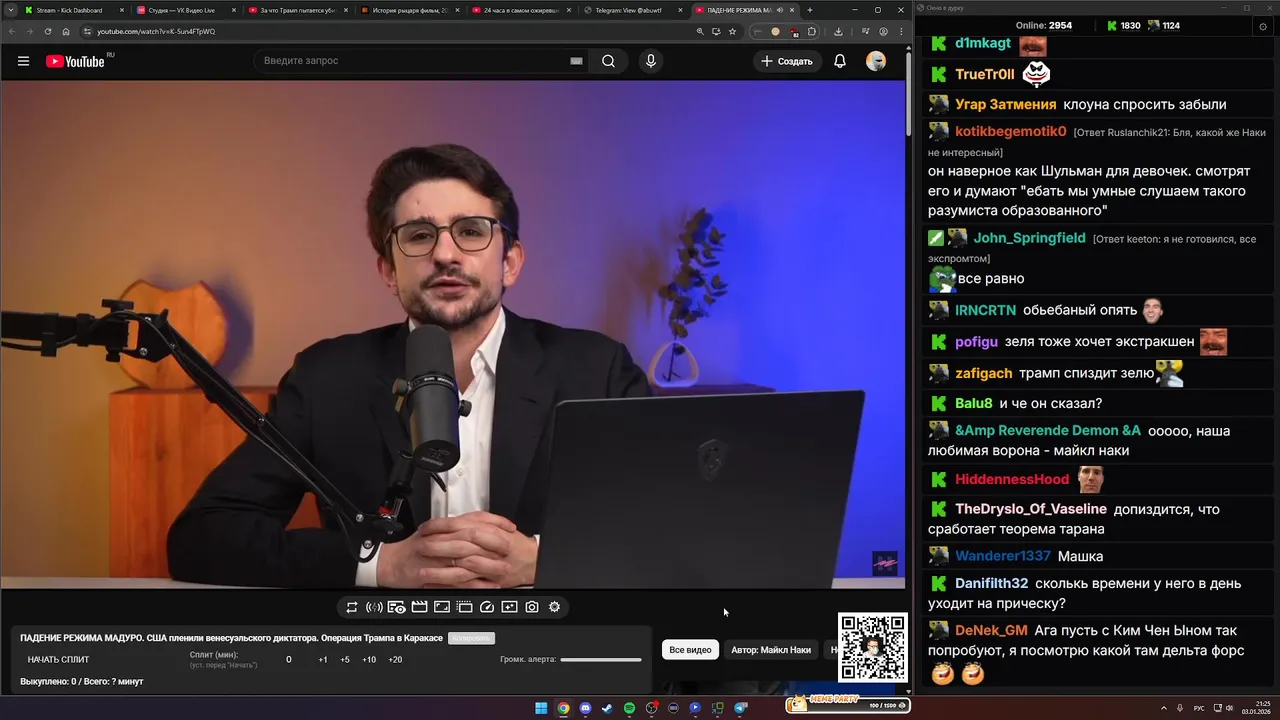This screenshot has width=1280, height=720.
Task: Switch to Студия — VK Видео Live tab
Action: pyautogui.click(x=186, y=10)
